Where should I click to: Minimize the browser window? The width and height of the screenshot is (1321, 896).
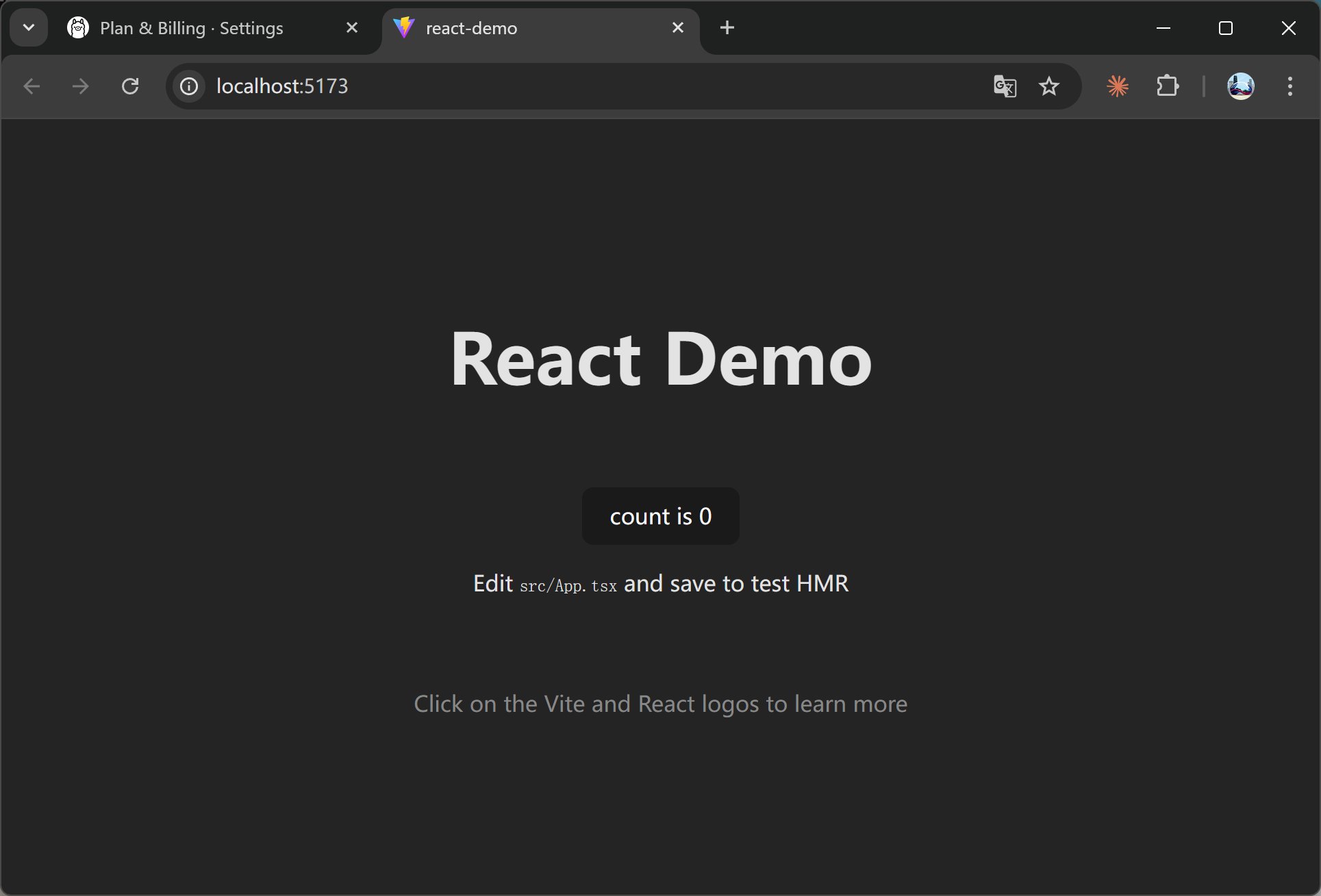pos(1163,28)
